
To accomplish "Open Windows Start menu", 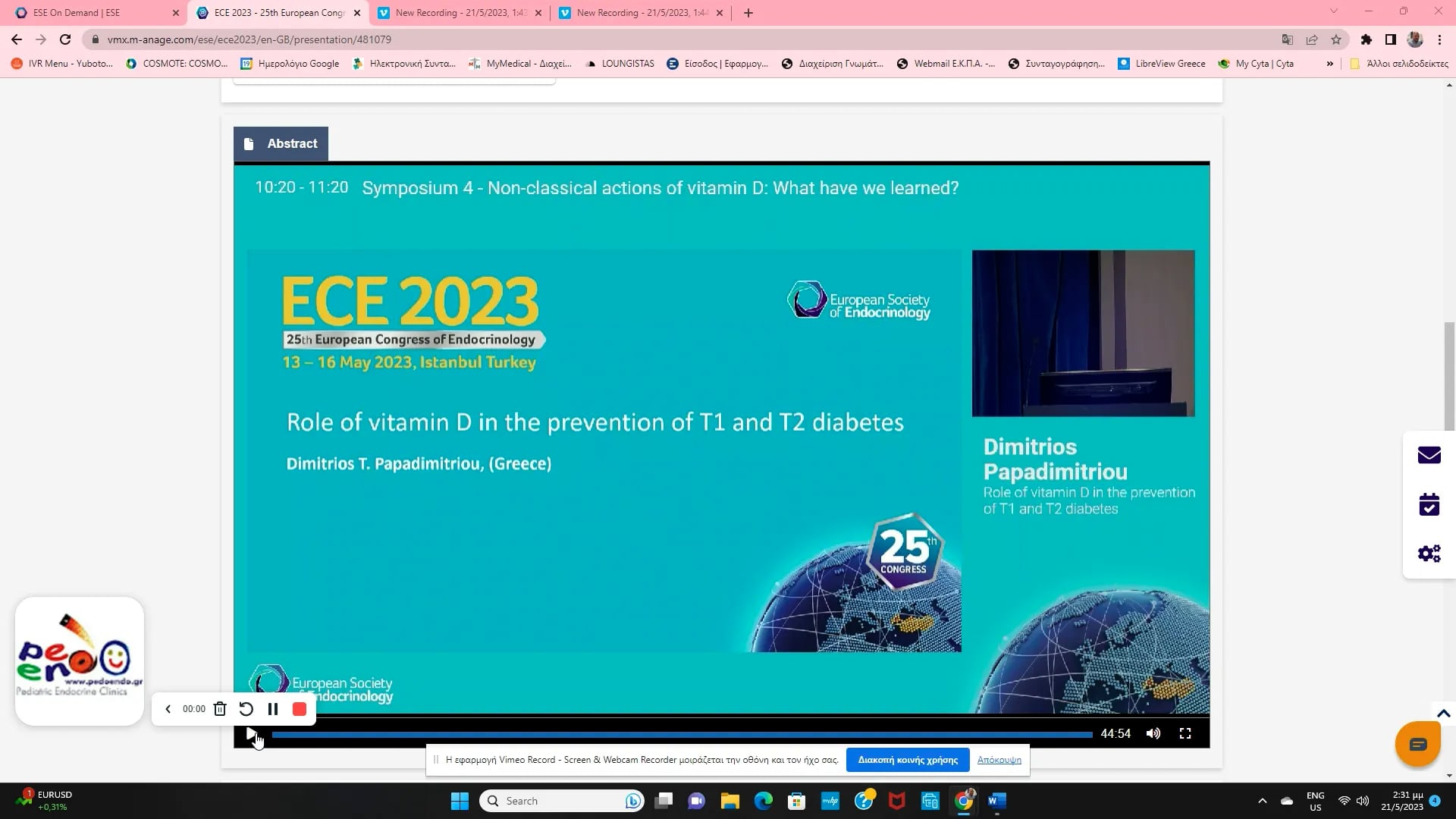I will pyautogui.click(x=460, y=801).
